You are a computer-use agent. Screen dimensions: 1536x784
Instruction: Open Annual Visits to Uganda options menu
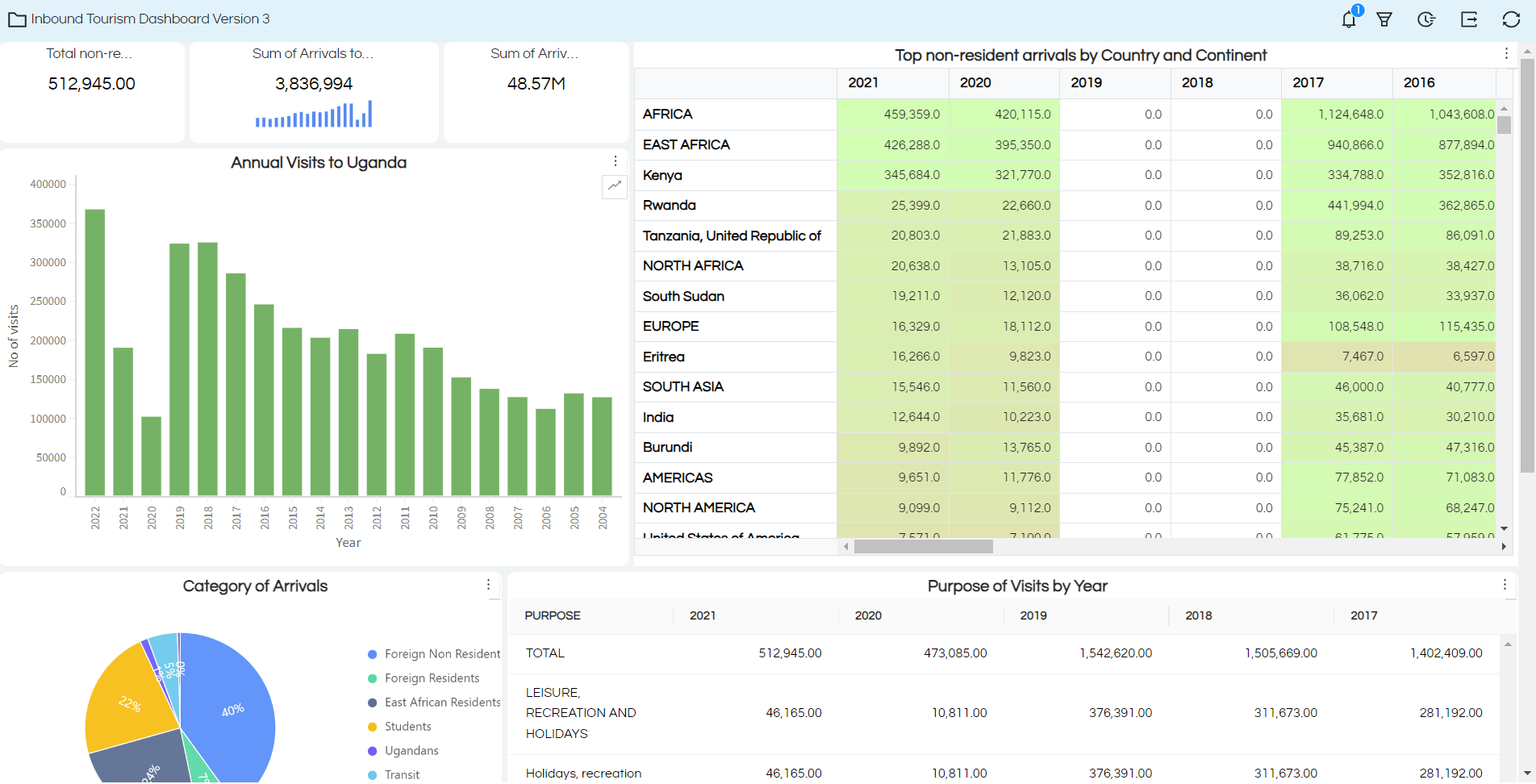pos(616,161)
